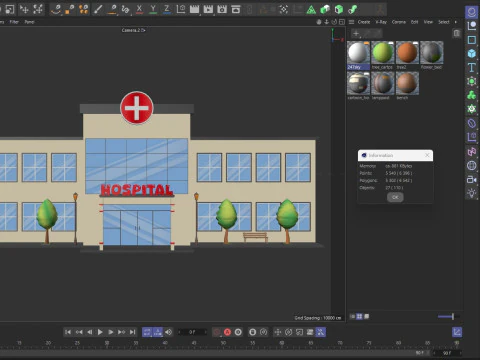
Task: Switch material manager to list view
Action: 353,316
